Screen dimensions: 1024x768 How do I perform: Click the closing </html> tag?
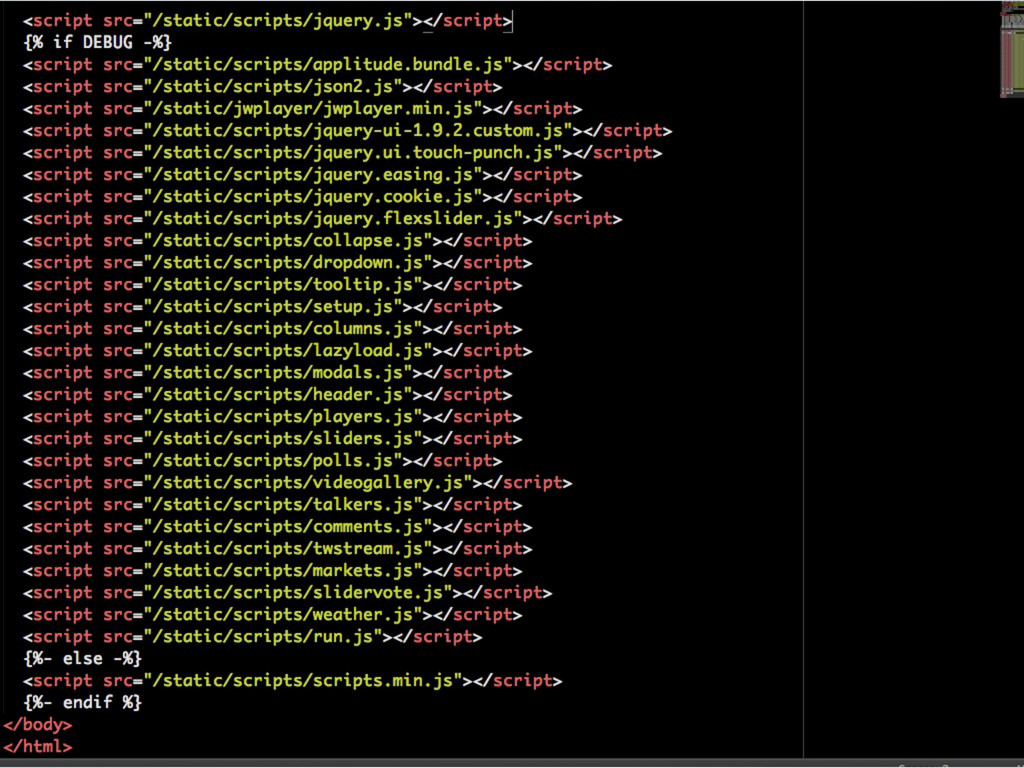point(37,747)
